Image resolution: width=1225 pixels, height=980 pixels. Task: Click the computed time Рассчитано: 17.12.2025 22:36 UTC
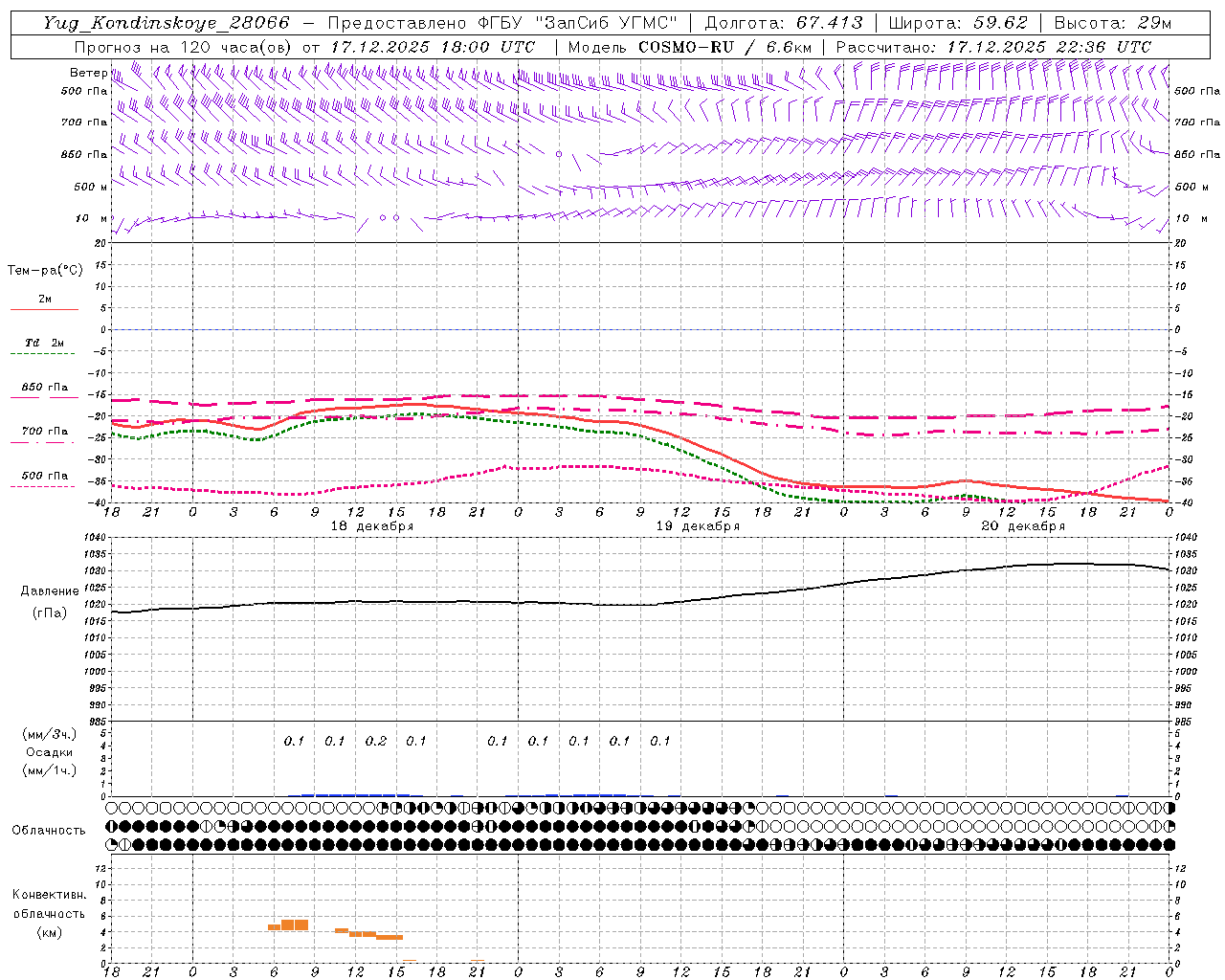[x=993, y=46]
